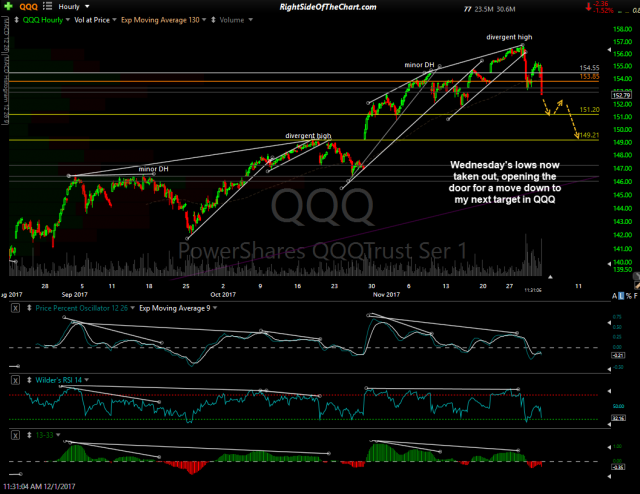640x494 pixels.
Task: Click the upward triangle marker on time axis
Action: pyautogui.click(x=550, y=277)
